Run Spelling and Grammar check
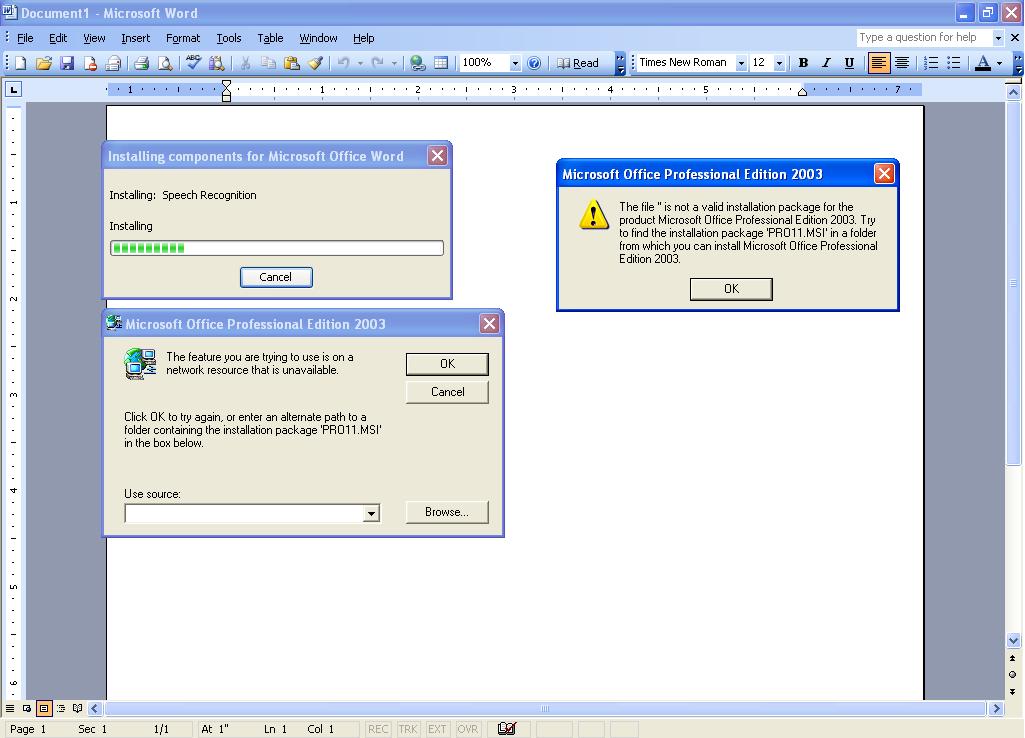1025x738 pixels. [x=193, y=63]
